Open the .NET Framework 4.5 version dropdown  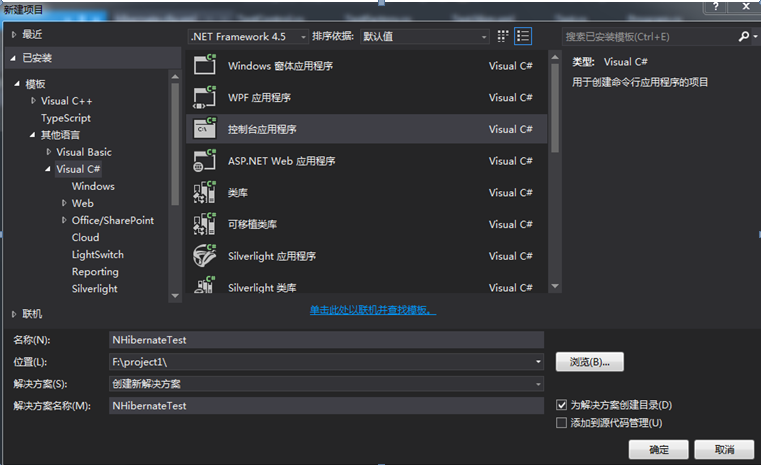(245, 36)
